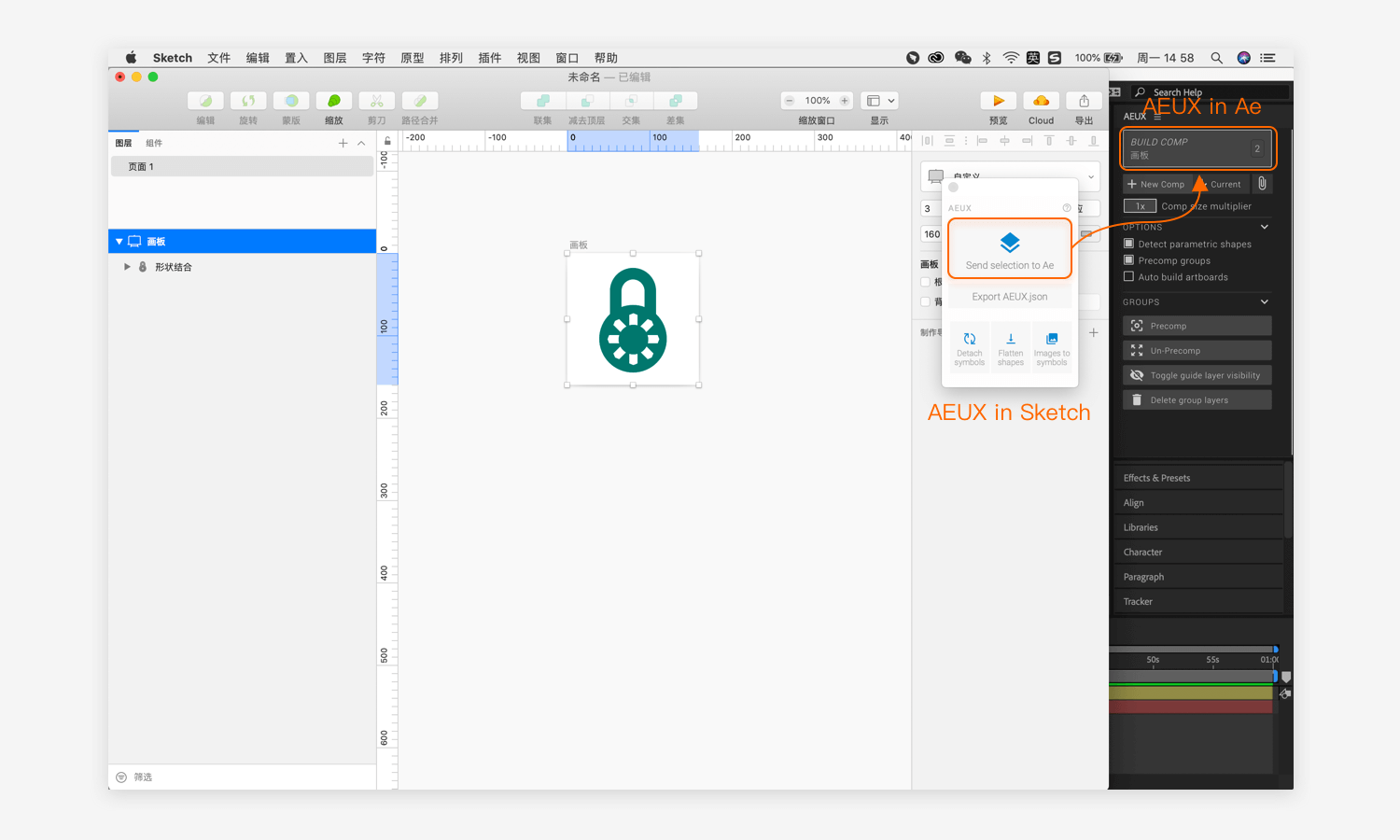The height and width of the screenshot is (840, 1400).
Task: Click Images to symbols button
Action: pyautogui.click(x=1051, y=349)
